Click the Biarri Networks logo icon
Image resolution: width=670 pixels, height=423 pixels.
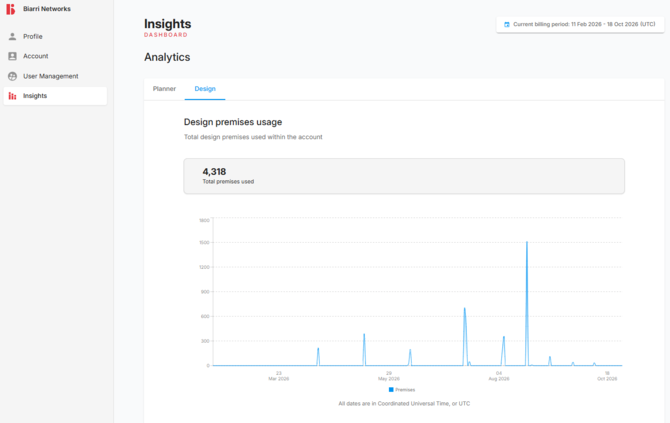click(11, 9)
